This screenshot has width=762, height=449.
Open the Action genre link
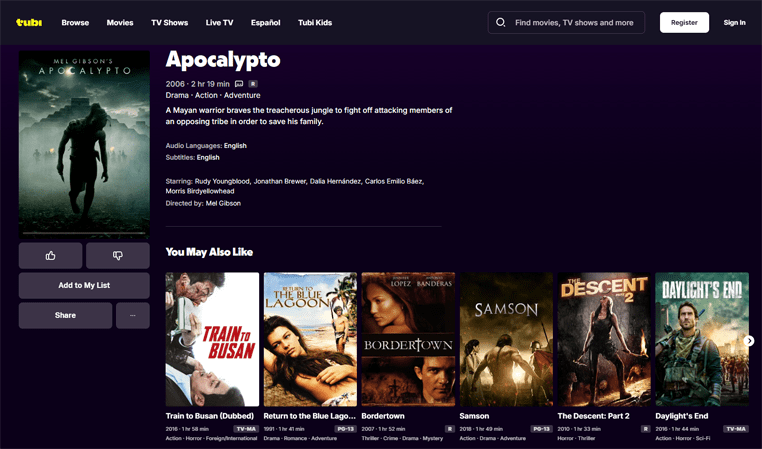click(206, 95)
